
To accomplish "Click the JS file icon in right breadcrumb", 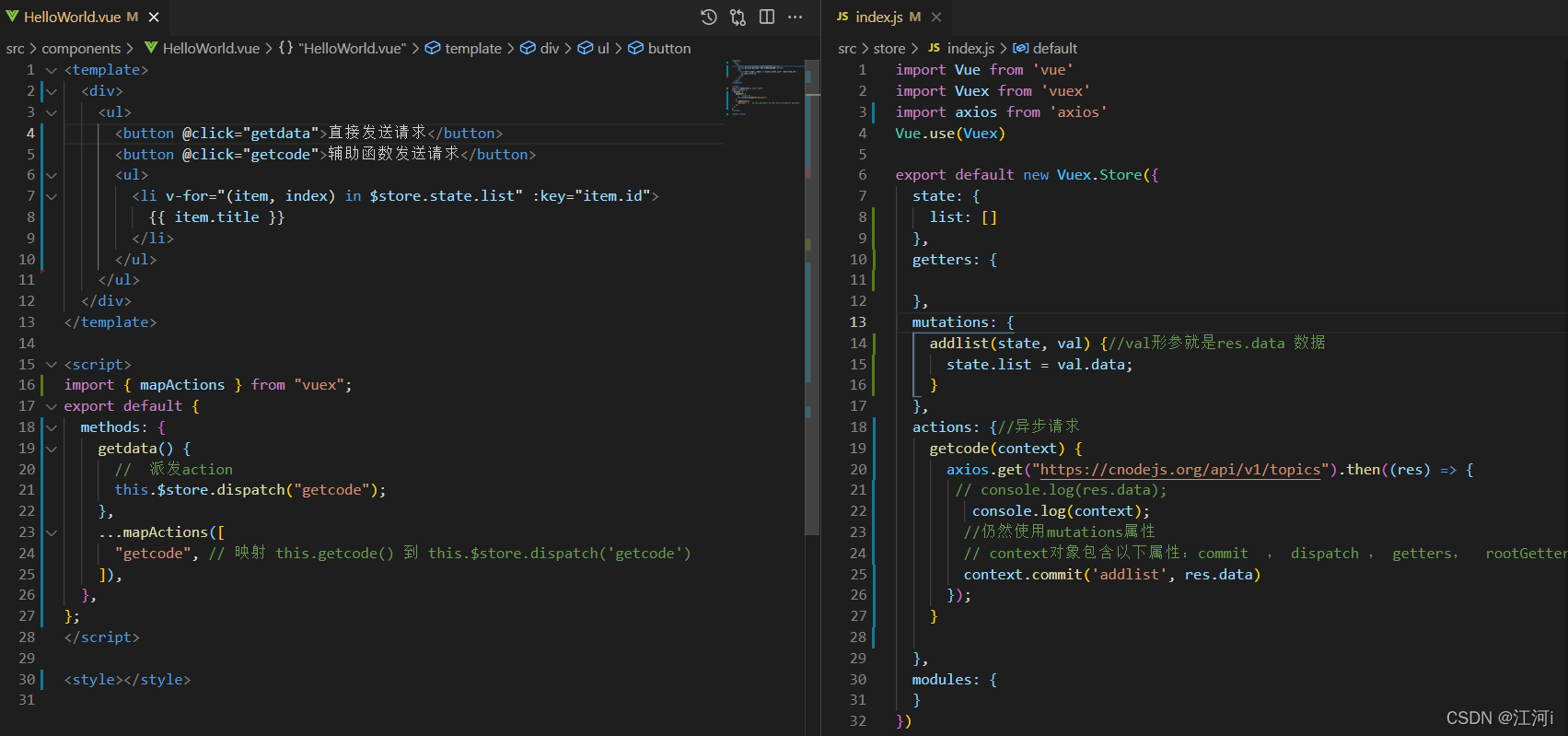I will tap(934, 48).
